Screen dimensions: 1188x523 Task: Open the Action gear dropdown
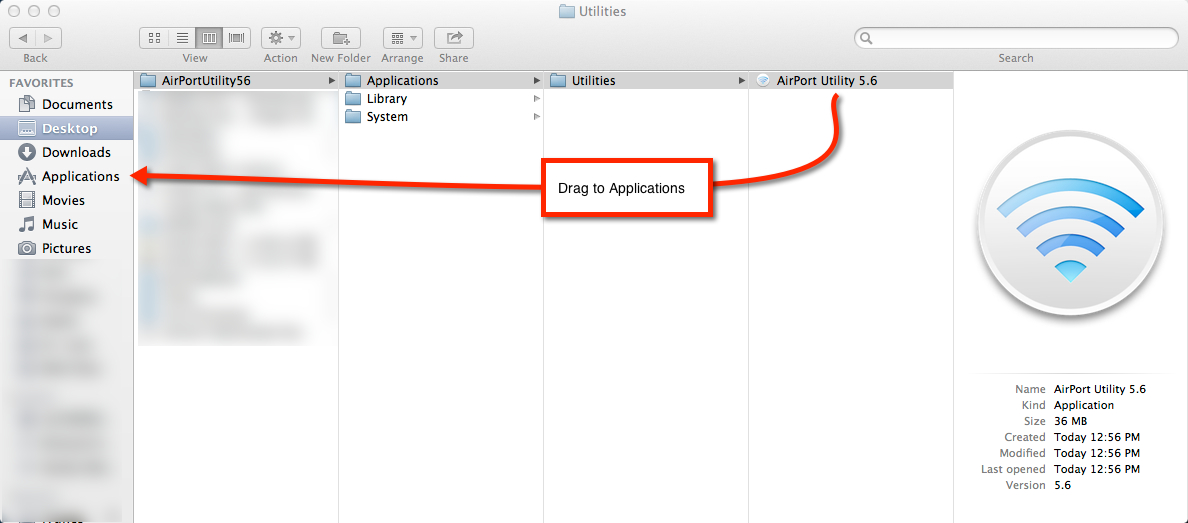coord(280,38)
